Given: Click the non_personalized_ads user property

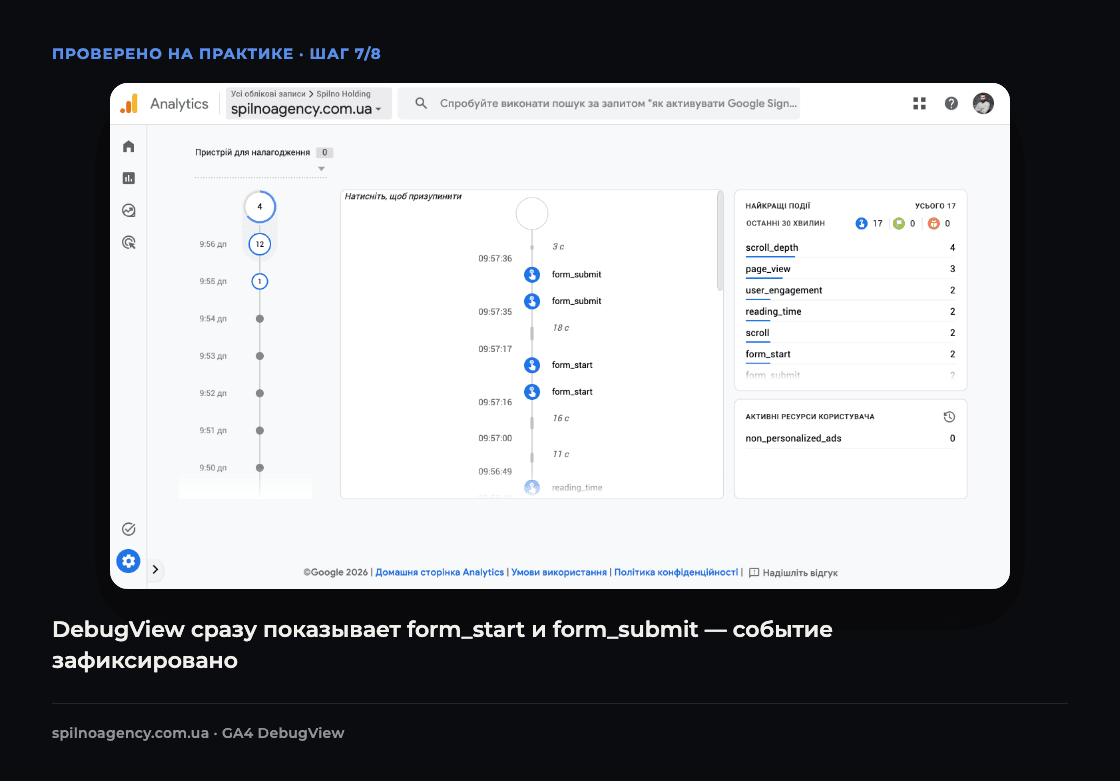Looking at the screenshot, I should tap(794, 439).
